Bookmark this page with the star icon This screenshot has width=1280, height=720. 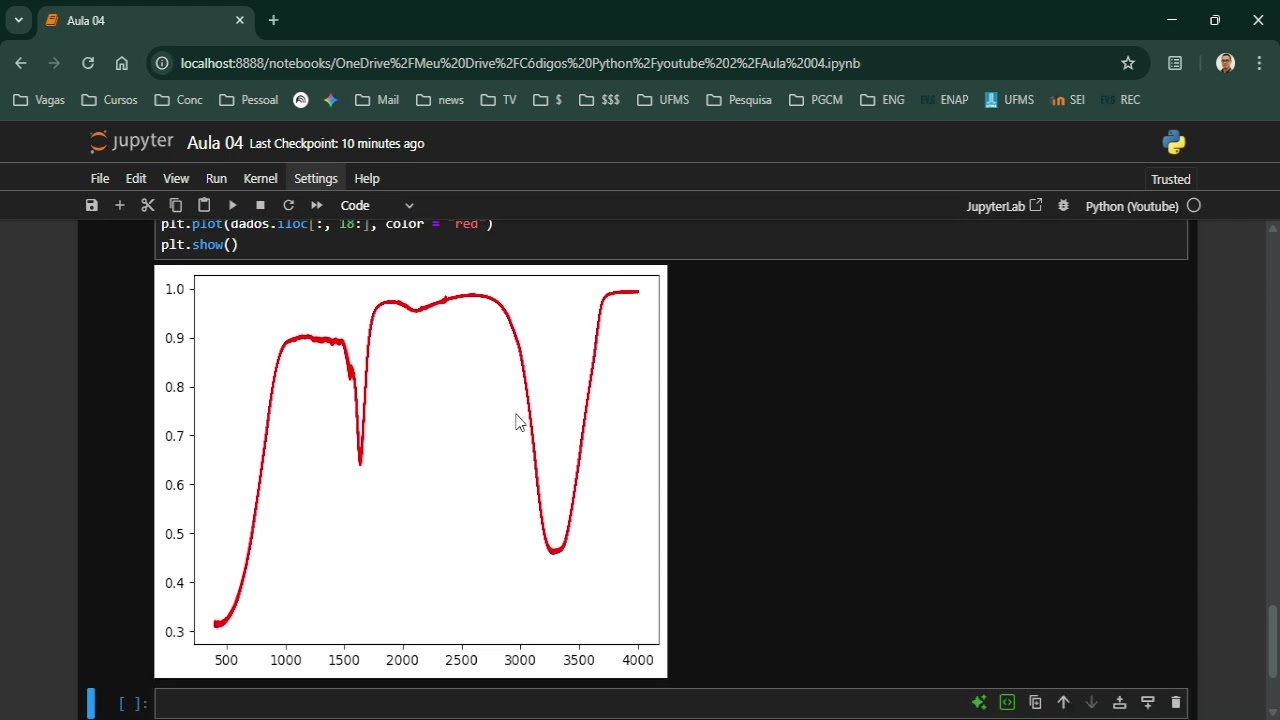pos(1128,63)
